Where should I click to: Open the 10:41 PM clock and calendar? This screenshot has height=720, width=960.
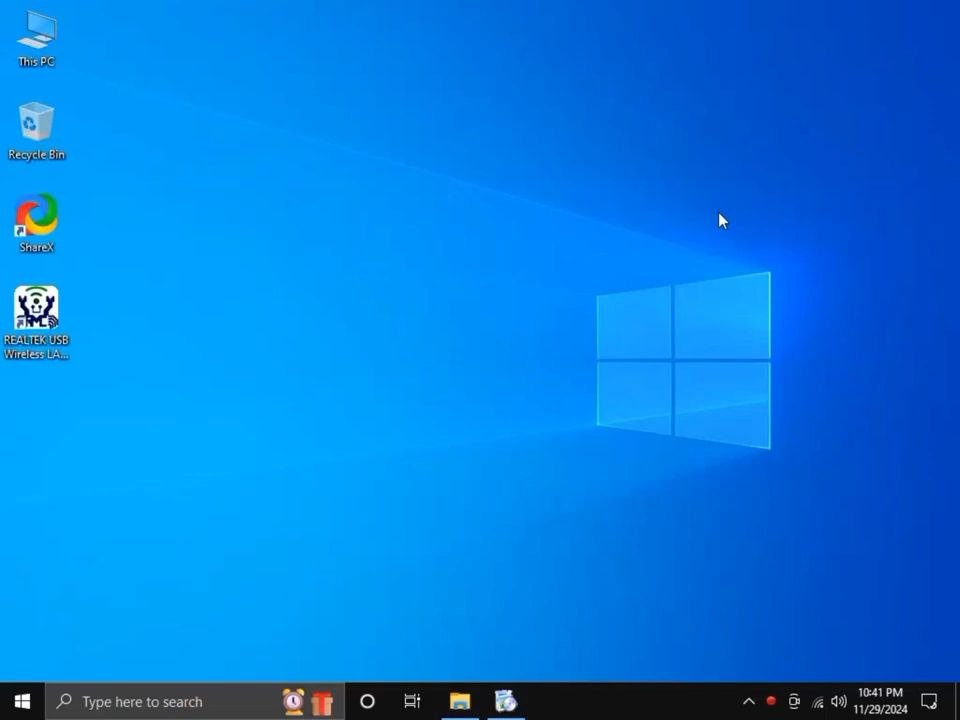[880, 701]
